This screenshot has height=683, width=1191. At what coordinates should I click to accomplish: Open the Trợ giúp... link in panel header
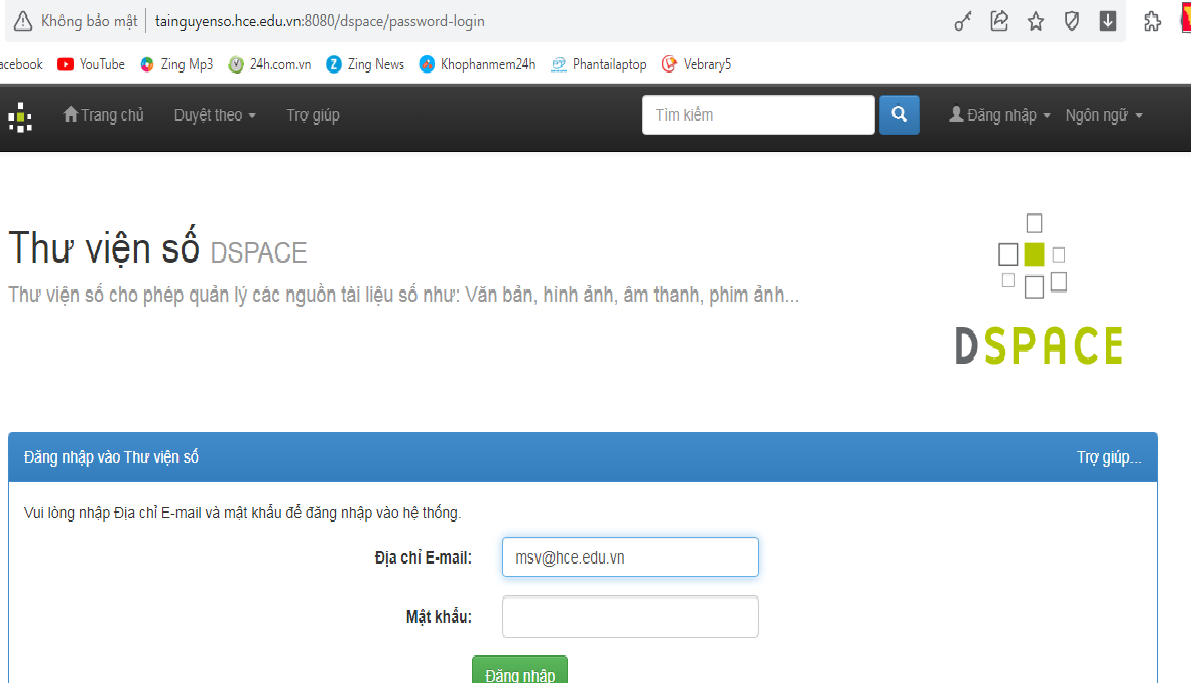point(1109,457)
